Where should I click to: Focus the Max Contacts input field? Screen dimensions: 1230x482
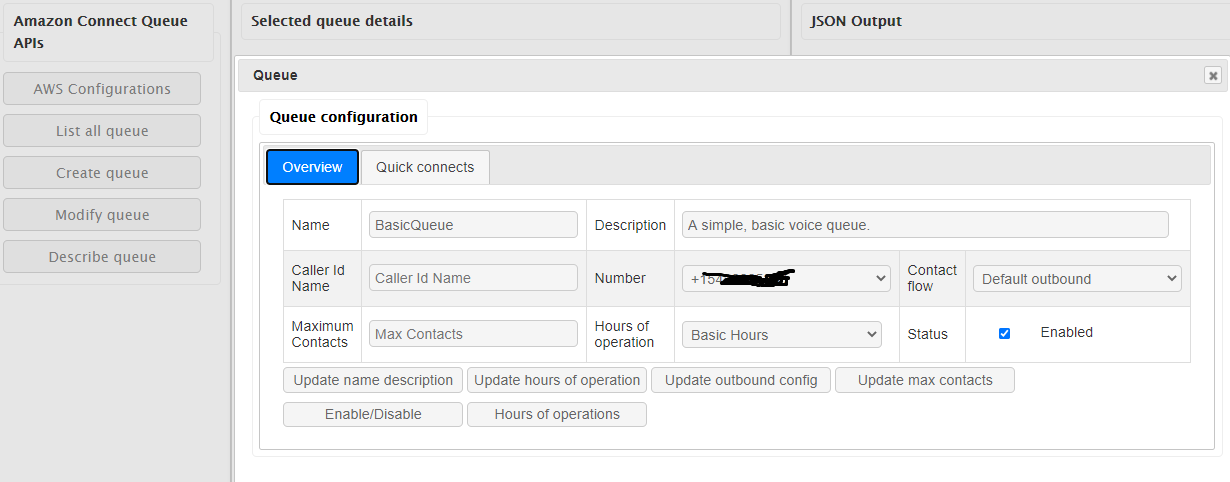point(474,334)
